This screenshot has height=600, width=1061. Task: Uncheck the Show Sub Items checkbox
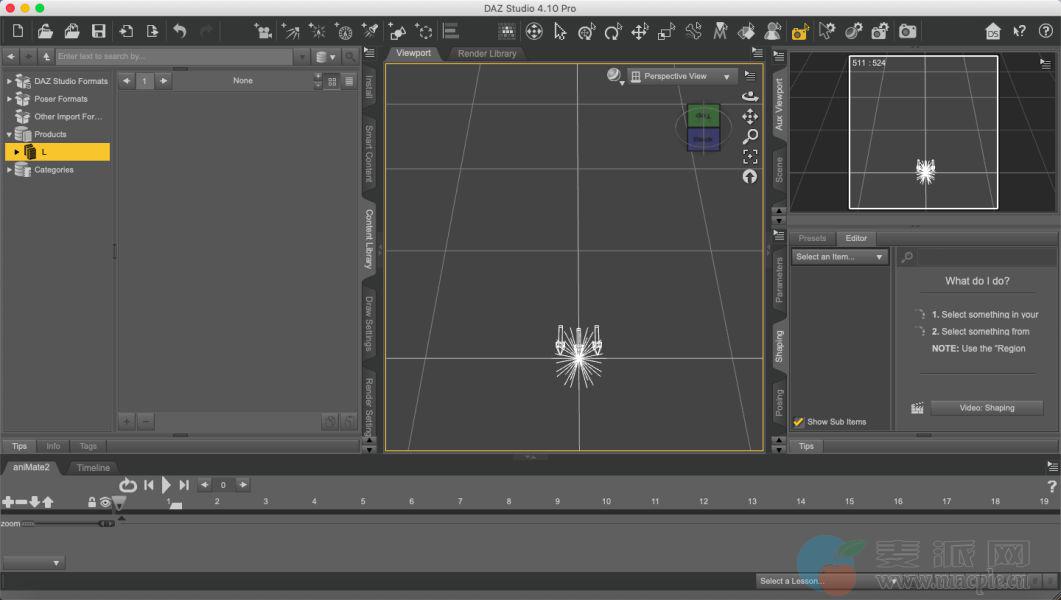point(798,422)
